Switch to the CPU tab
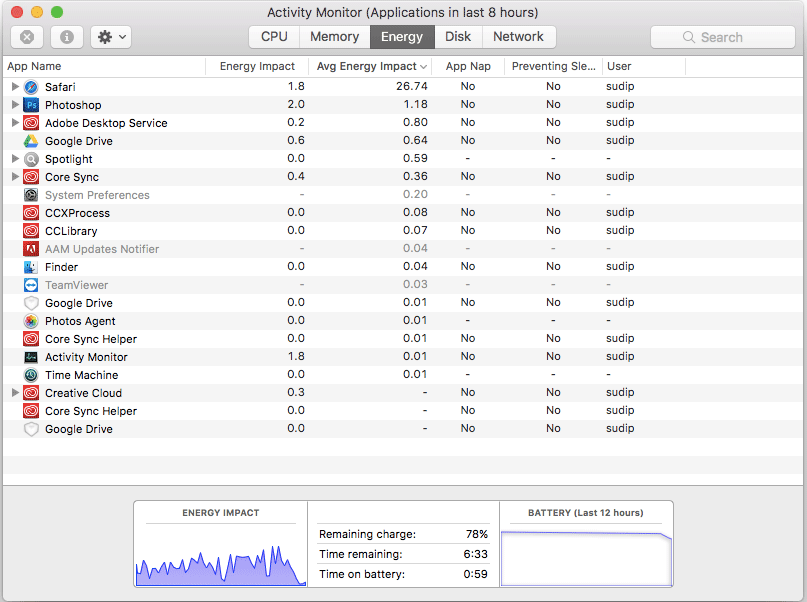This screenshot has width=807, height=602. 274,37
